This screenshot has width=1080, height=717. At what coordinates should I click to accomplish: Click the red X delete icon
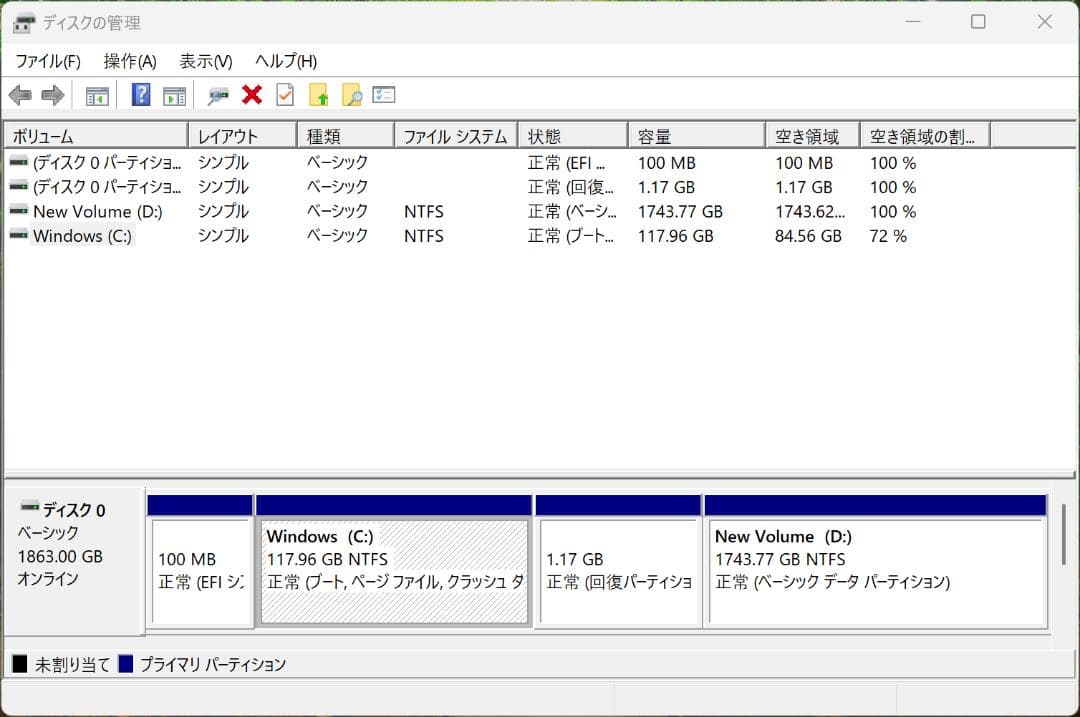(x=250, y=95)
